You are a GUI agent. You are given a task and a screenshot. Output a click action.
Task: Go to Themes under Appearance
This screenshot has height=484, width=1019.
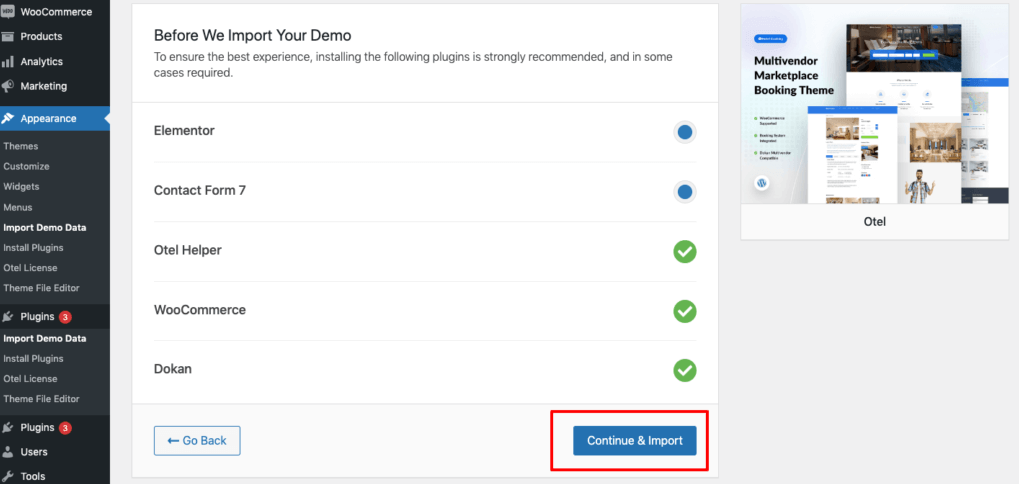click(21, 146)
